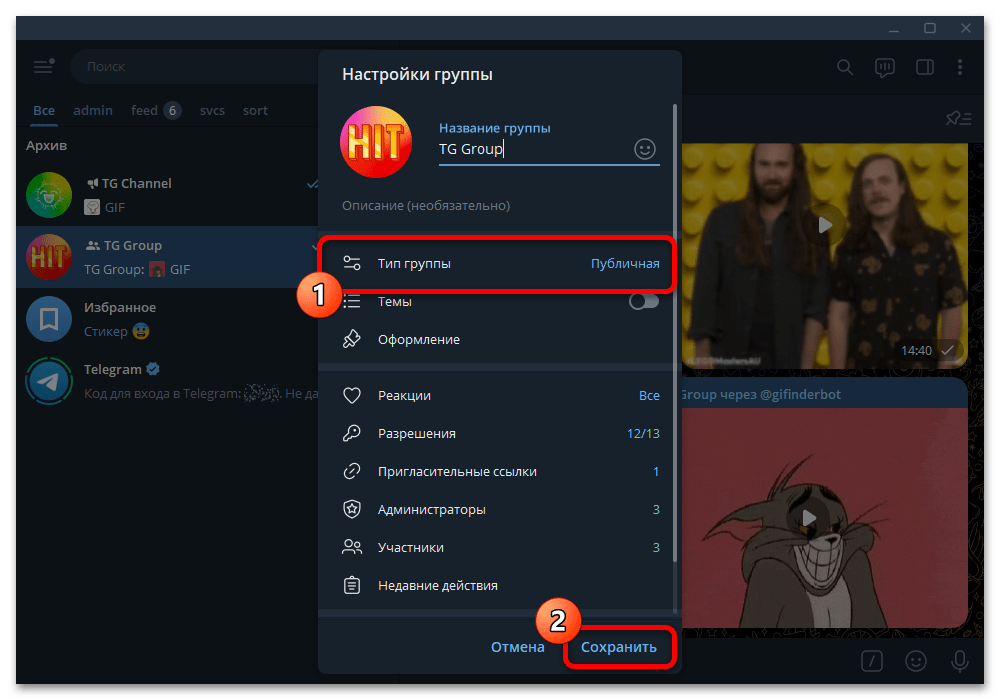Click the HIT group avatar in settings
This screenshot has width=1000, height=700.
tap(376, 142)
